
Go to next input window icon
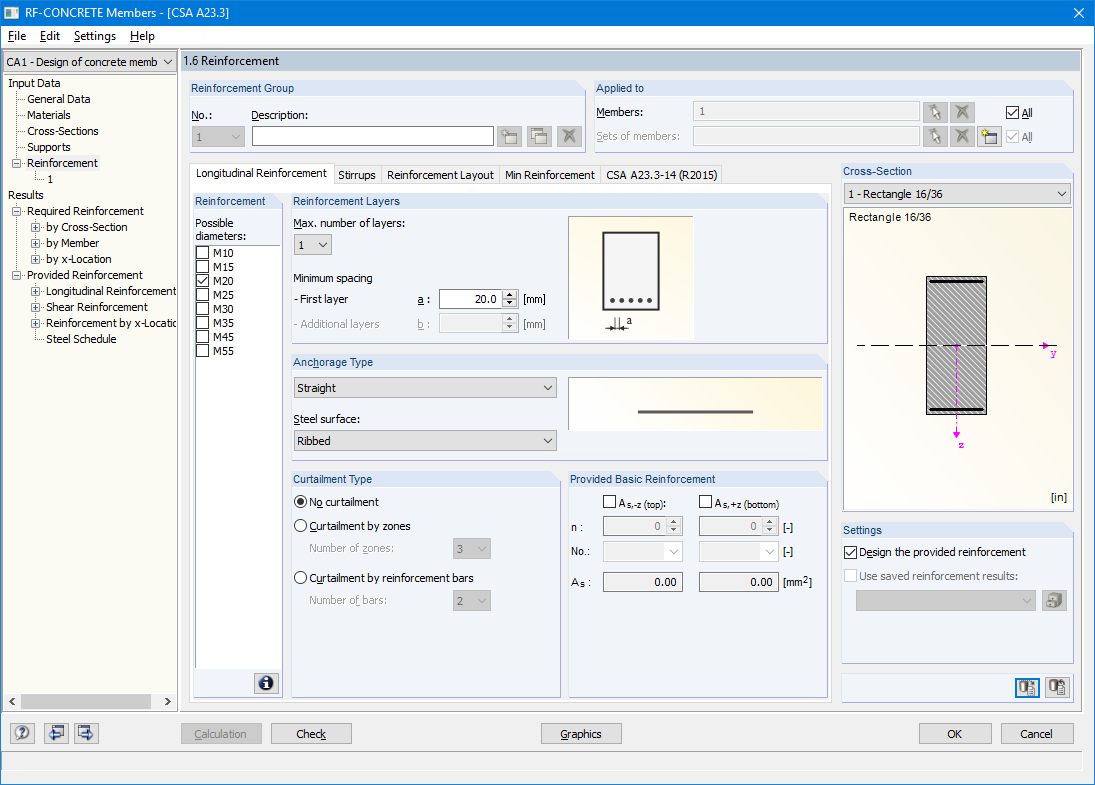(x=86, y=733)
